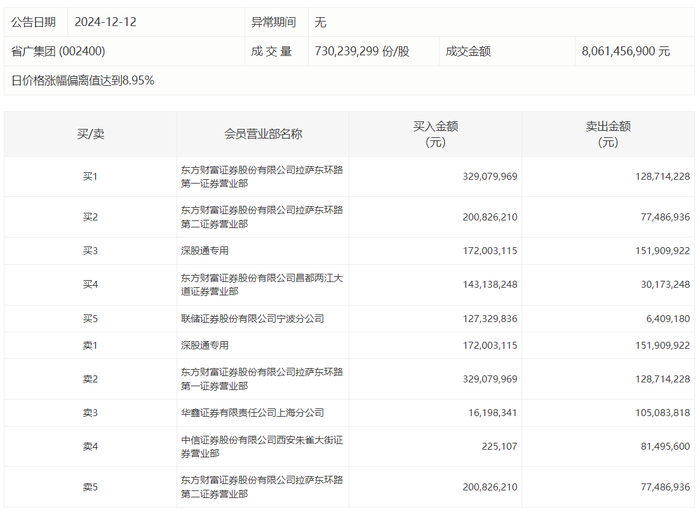Image resolution: width=700 pixels, height=512 pixels.
Task: Select the 买3 sell amount 151,909,922
Action: [662, 251]
